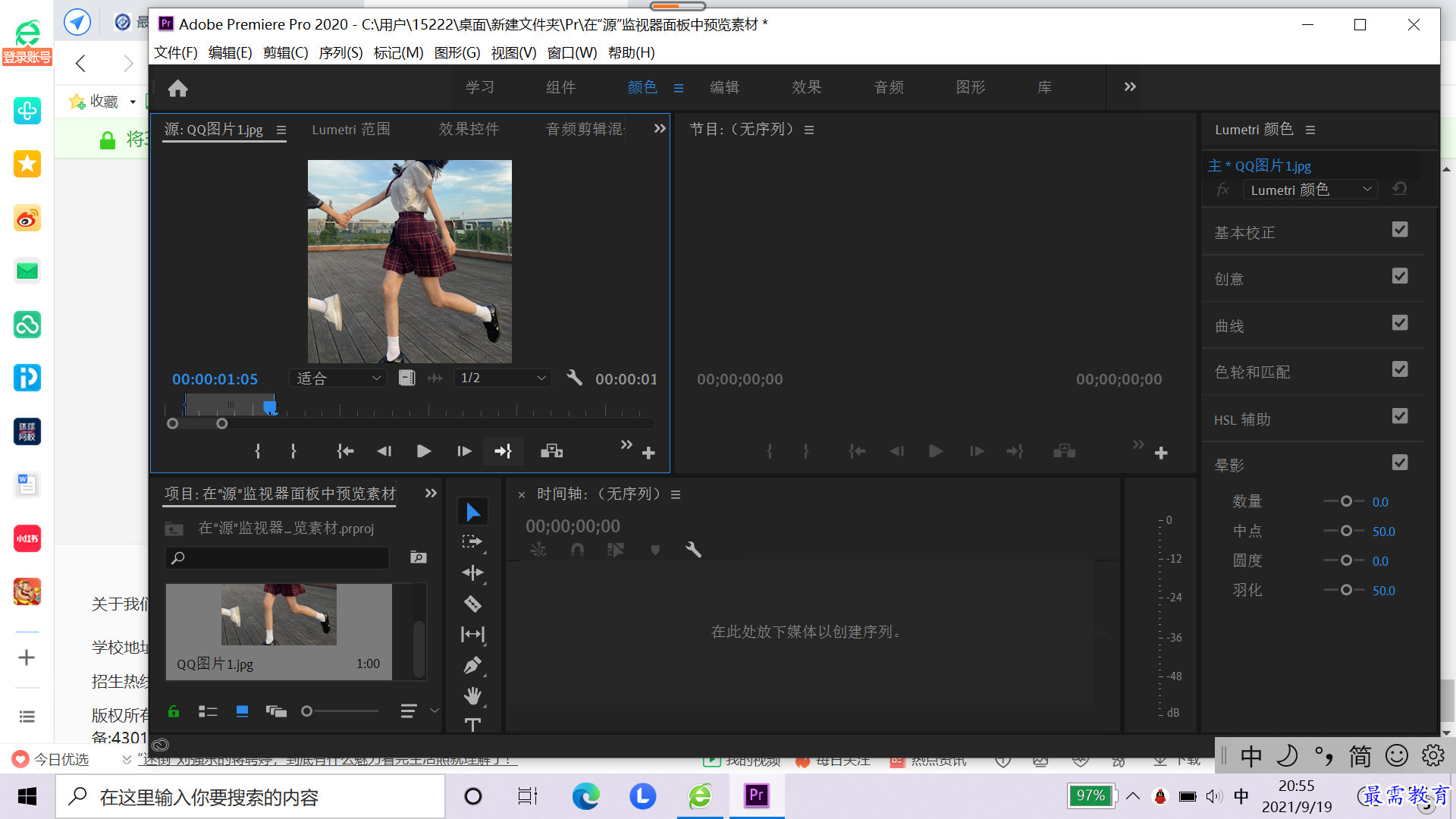Select the Slip tool
This screenshot has width=1456, height=819.
472,634
